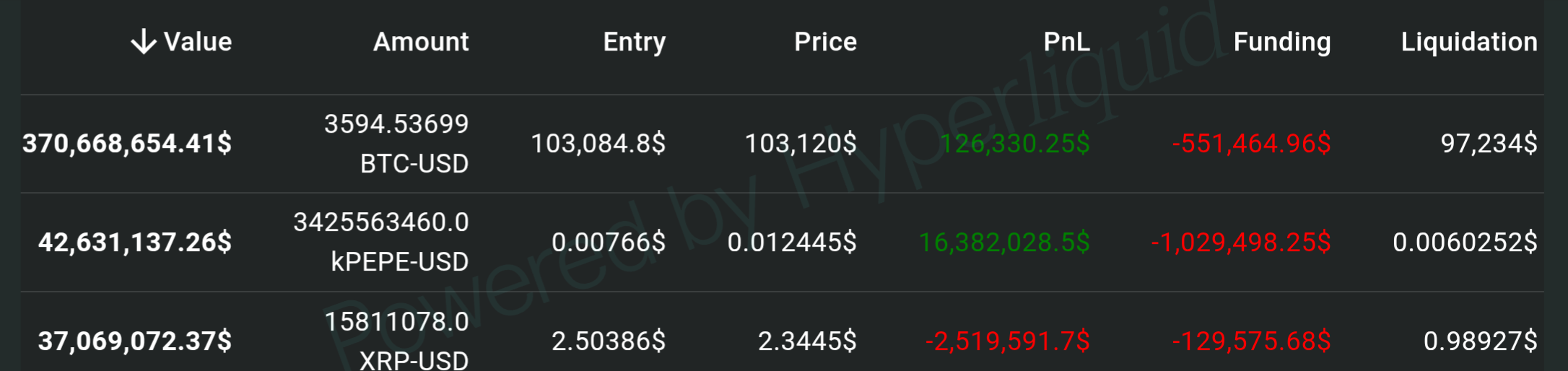This screenshot has width=1568, height=371.
Task: Select the kPEPE PnL 16,382,028.5$
Action: tap(1003, 242)
